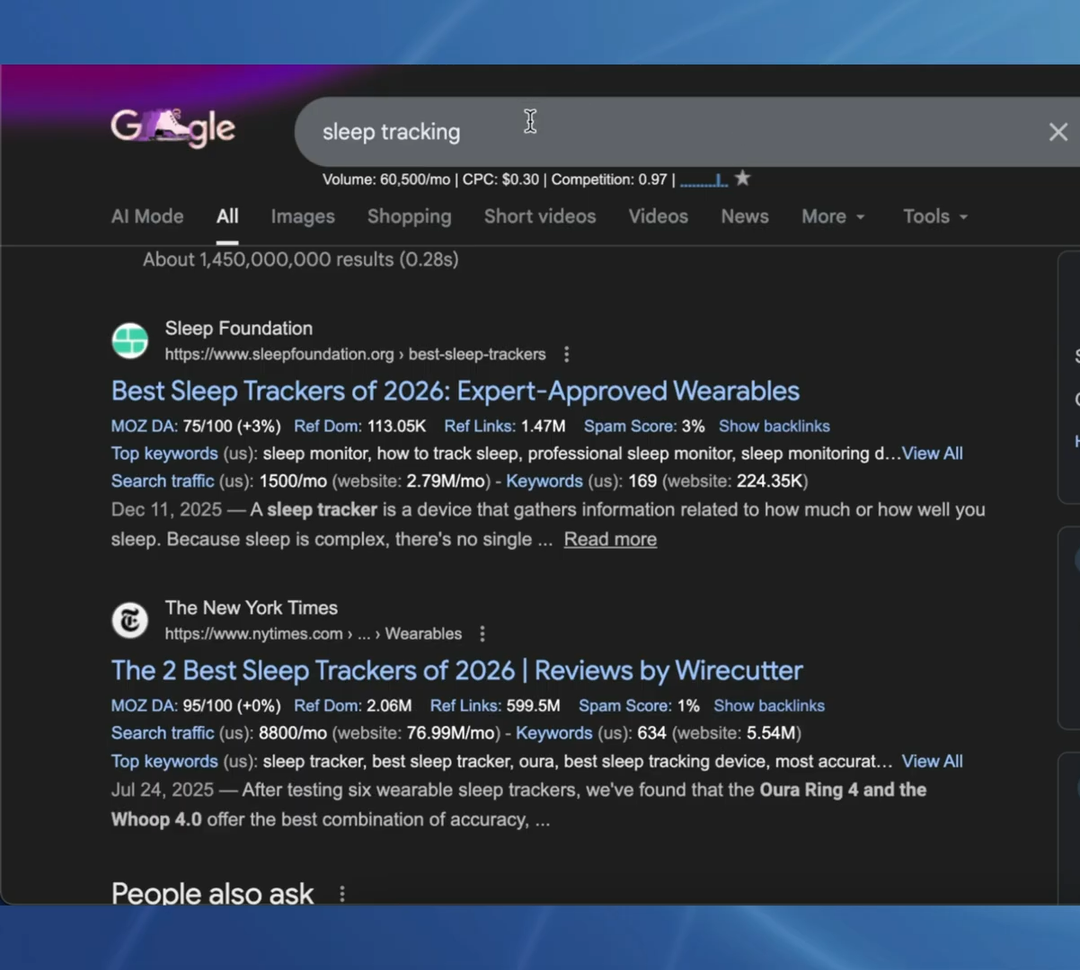Open three-dot menu for Sleep Foundation result
This screenshot has width=1080, height=970.
point(567,354)
